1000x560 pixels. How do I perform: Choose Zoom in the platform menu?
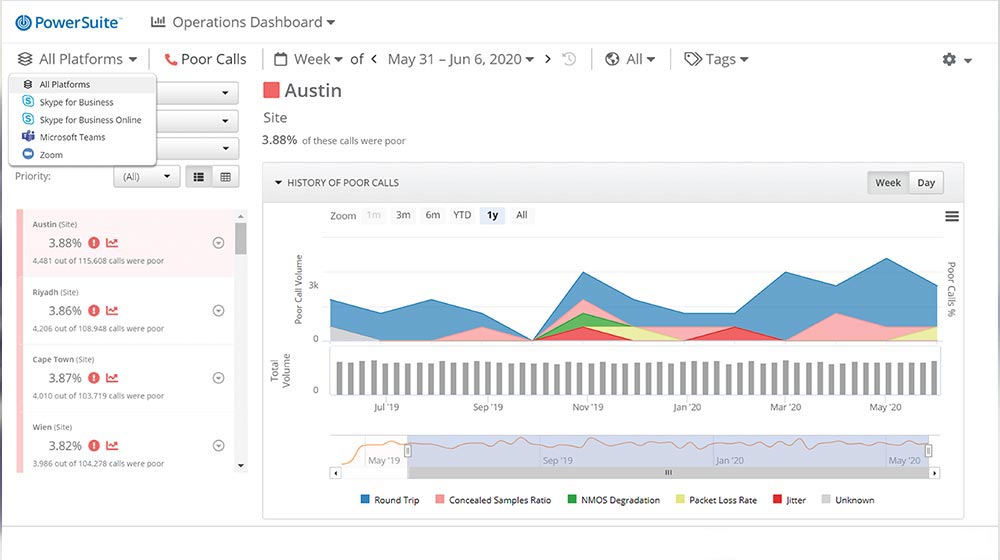tap(51, 155)
